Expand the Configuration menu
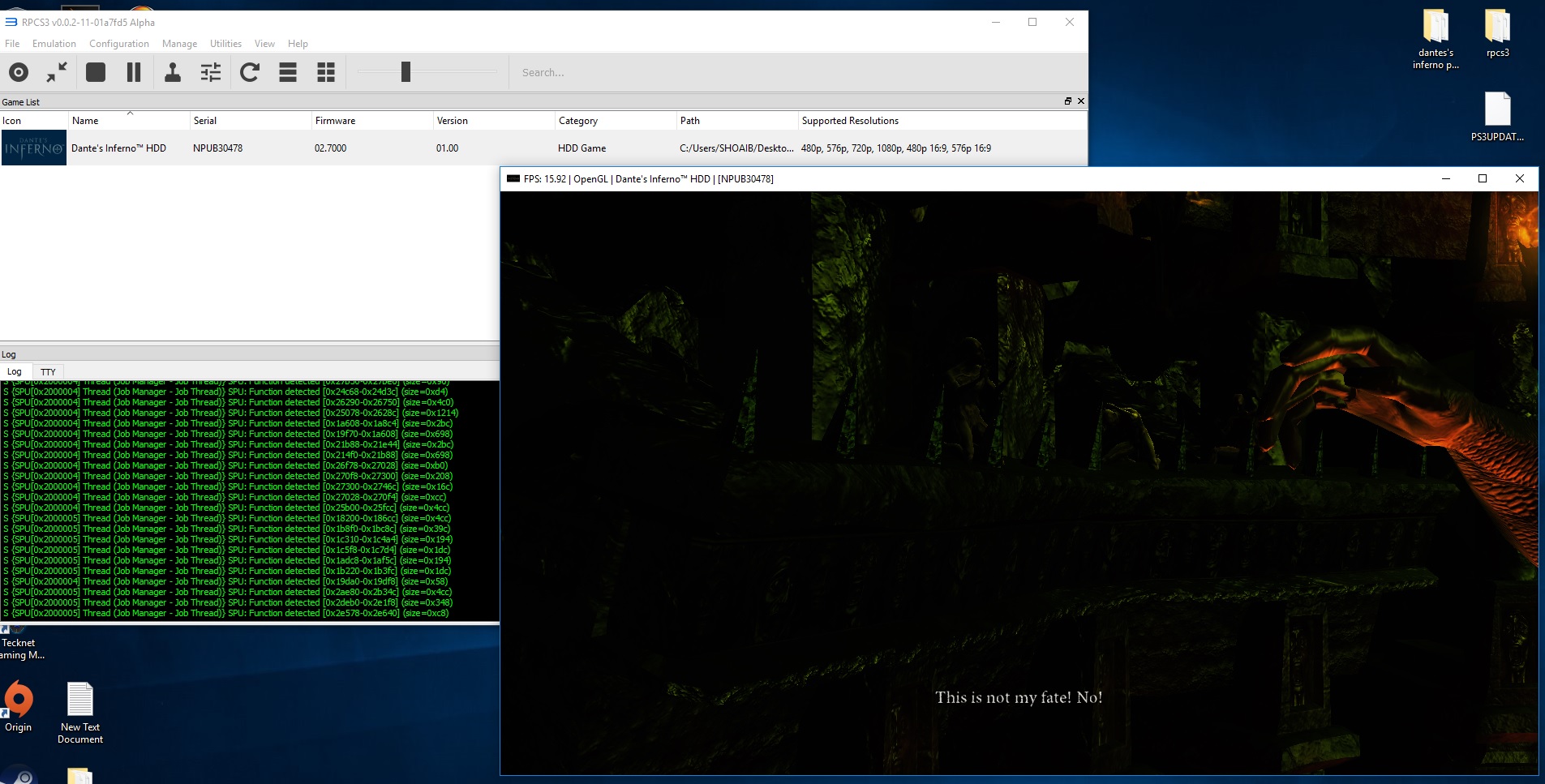This screenshot has width=1545, height=784. point(119,44)
